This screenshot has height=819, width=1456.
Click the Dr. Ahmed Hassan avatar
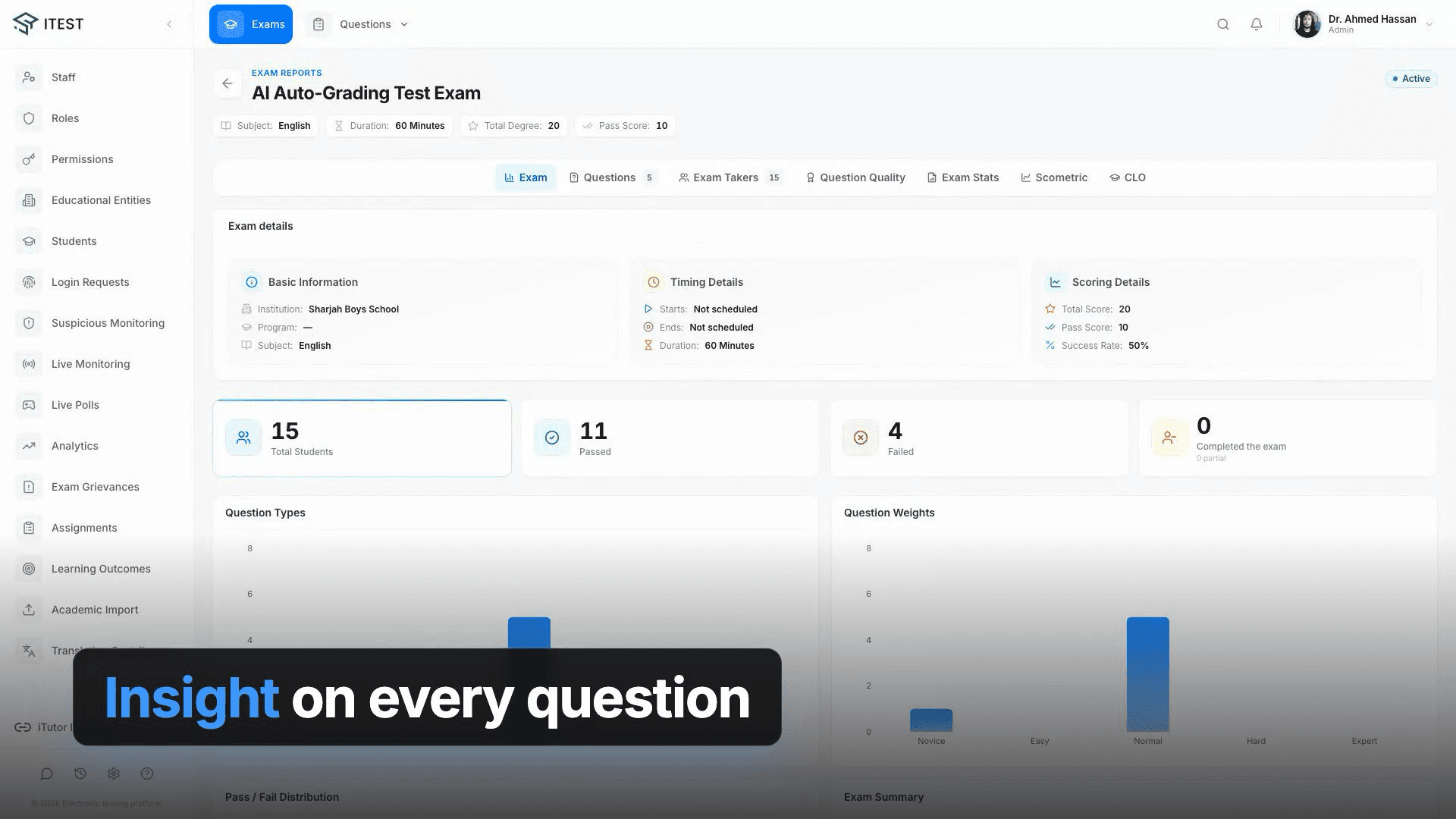[1307, 24]
